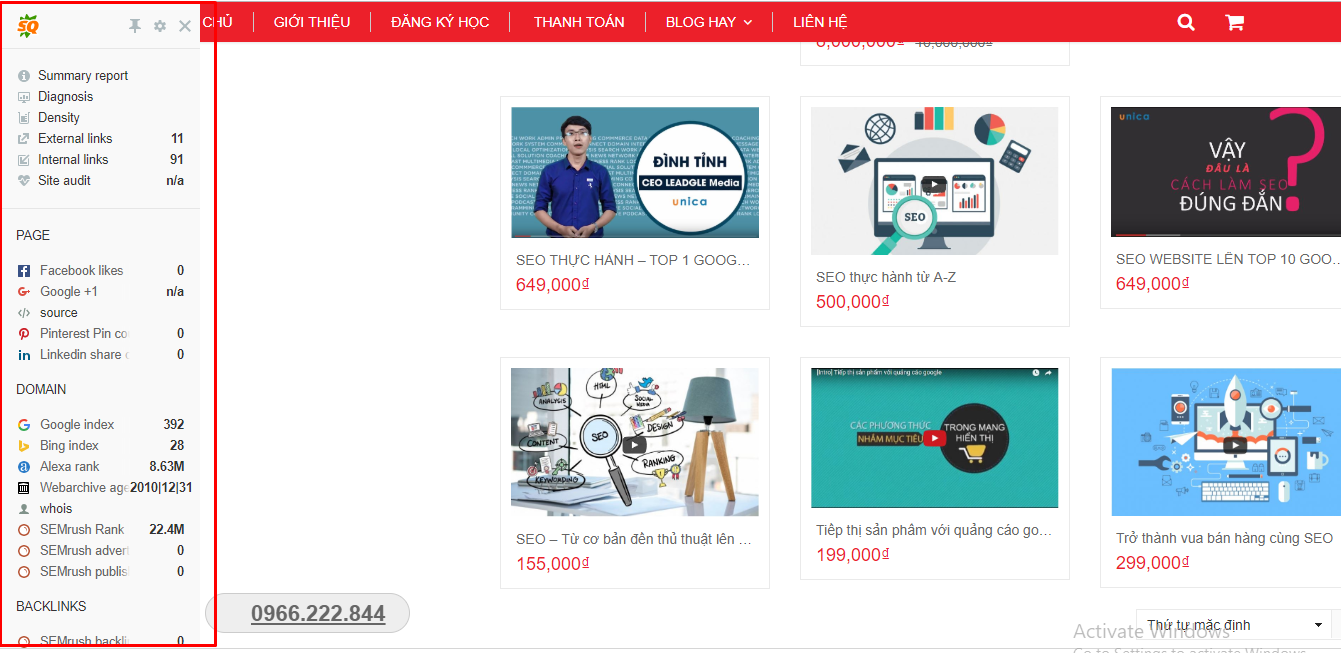Close the SEOquake sidebar panel
Viewport: 1341px width, 653px height.
(185, 26)
